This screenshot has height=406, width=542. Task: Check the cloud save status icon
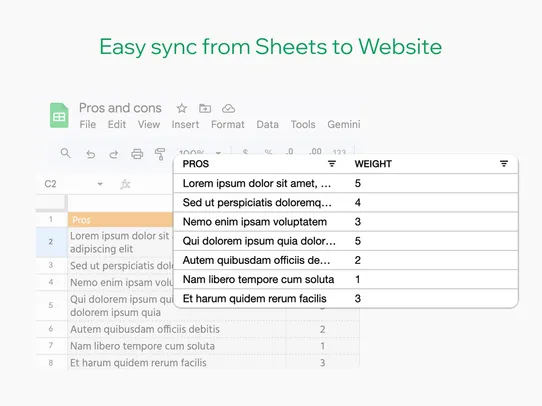click(228, 108)
